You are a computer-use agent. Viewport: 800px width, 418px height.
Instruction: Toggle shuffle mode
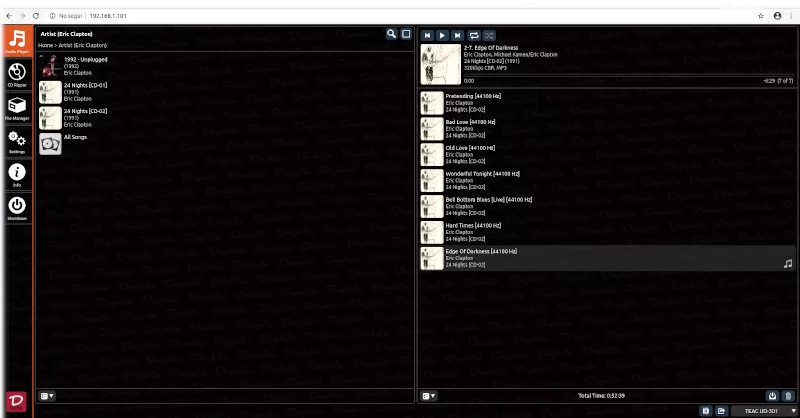click(489, 35)
